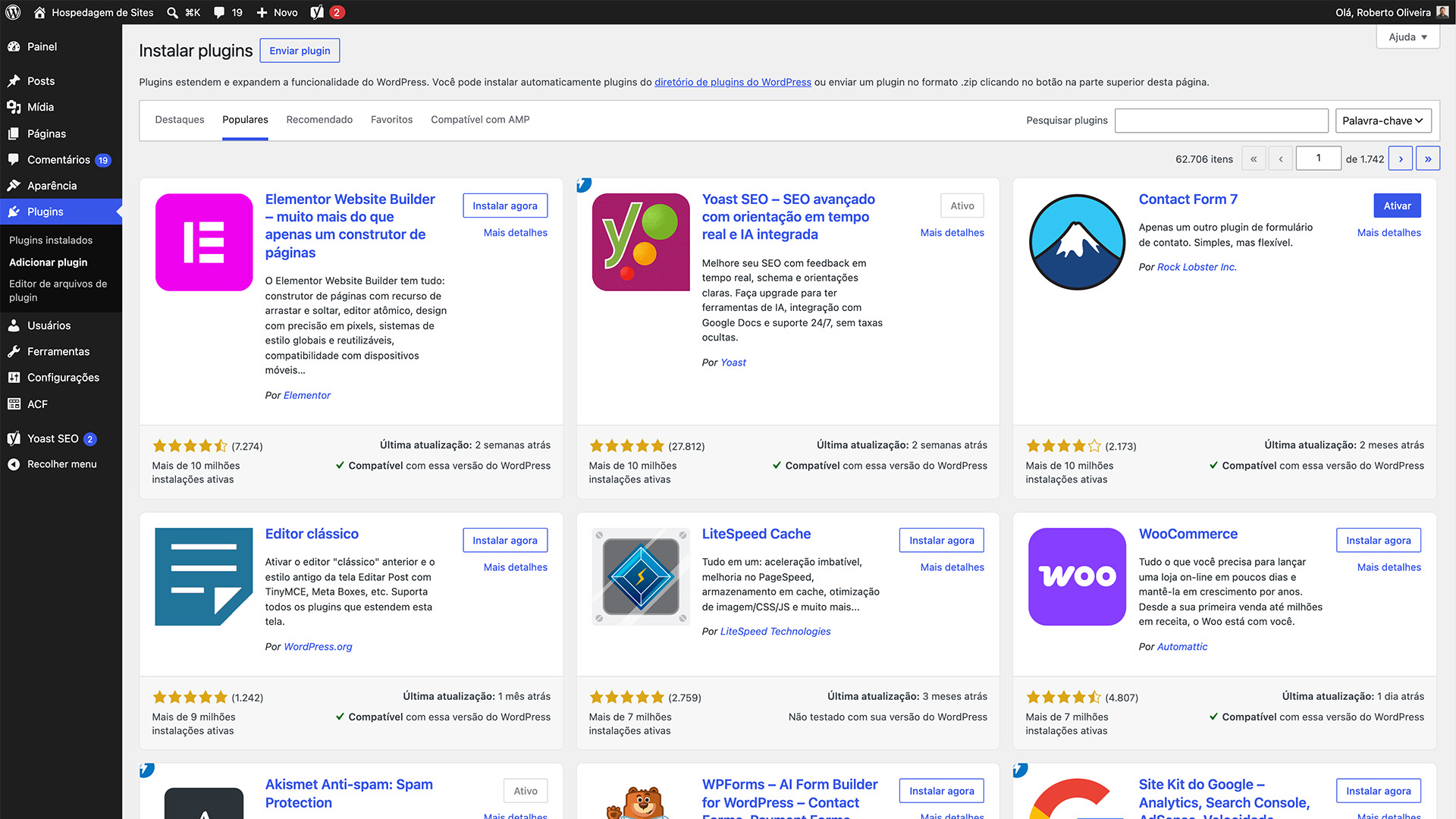Go to last page of plugins

(x=1428, y=158)
